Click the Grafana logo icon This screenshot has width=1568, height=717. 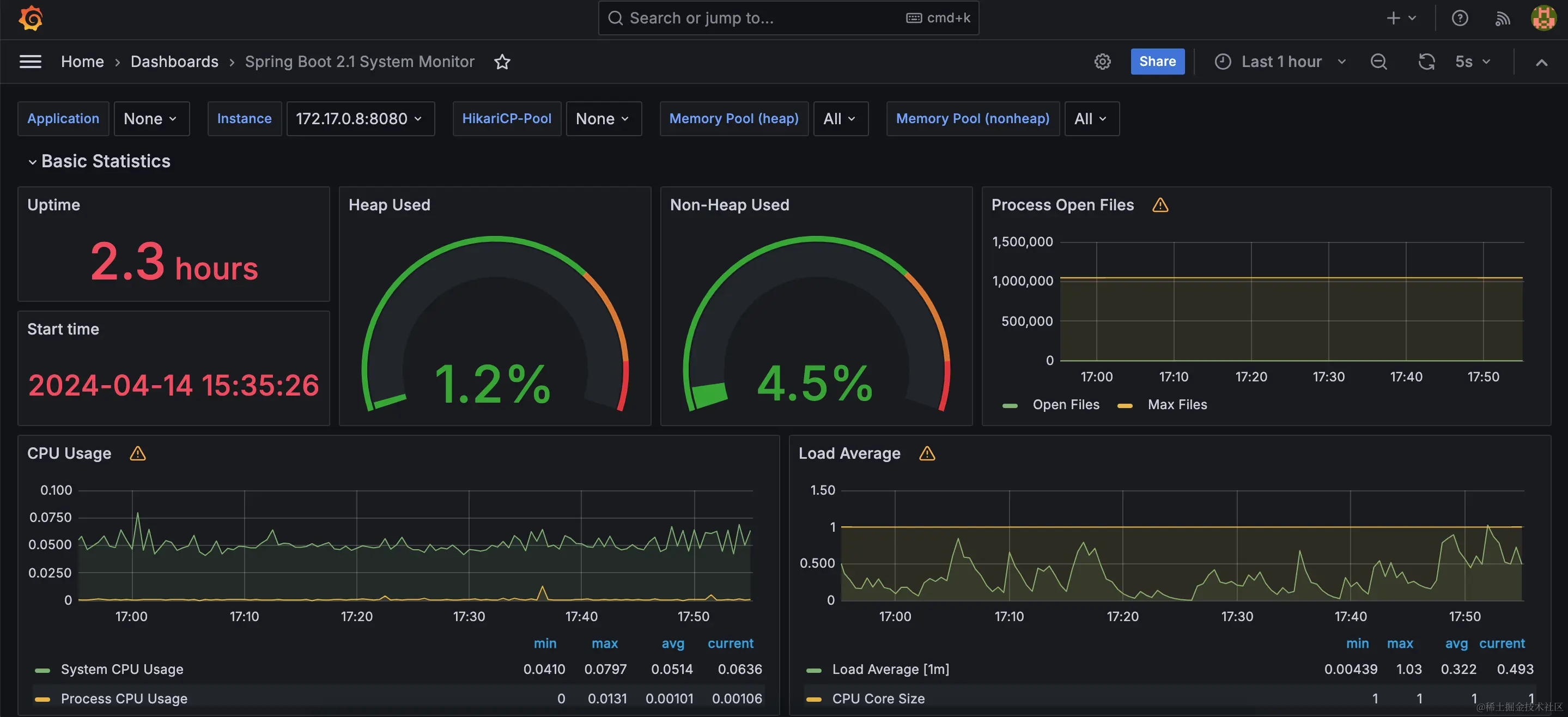[31, 19]
